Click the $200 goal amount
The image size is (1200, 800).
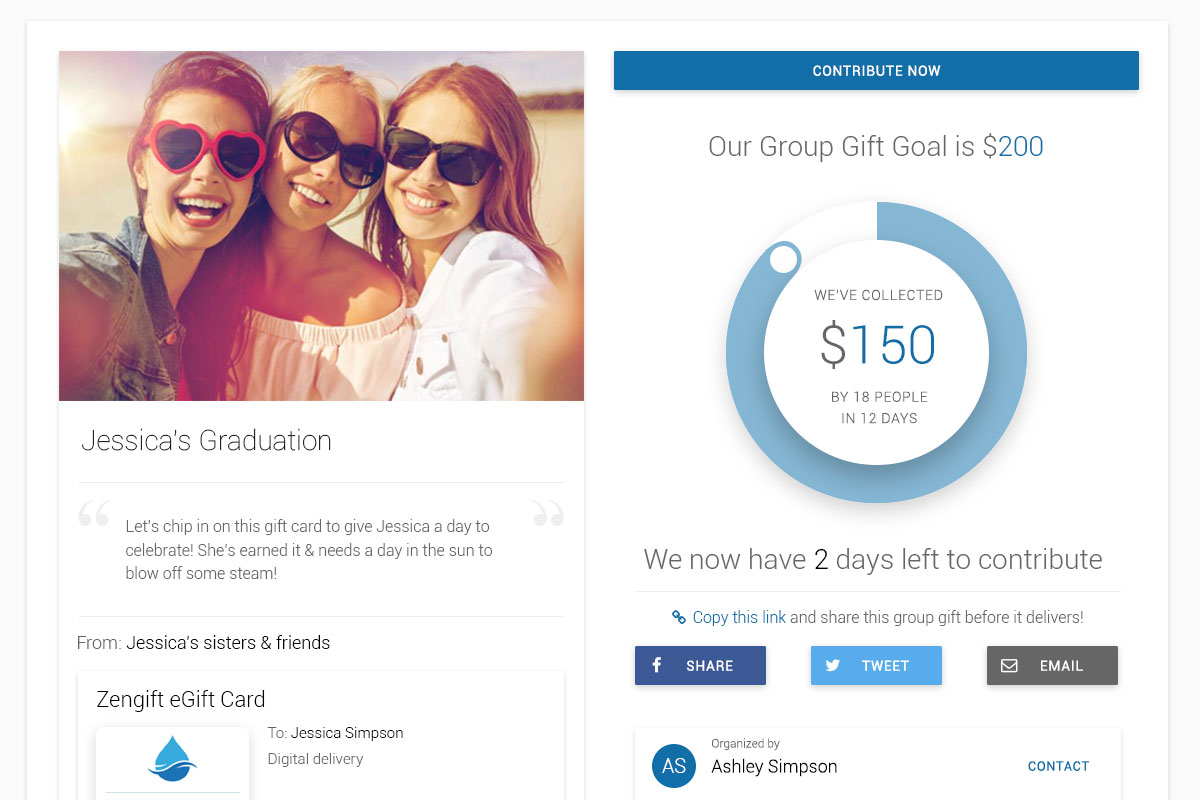point(1013,147)
